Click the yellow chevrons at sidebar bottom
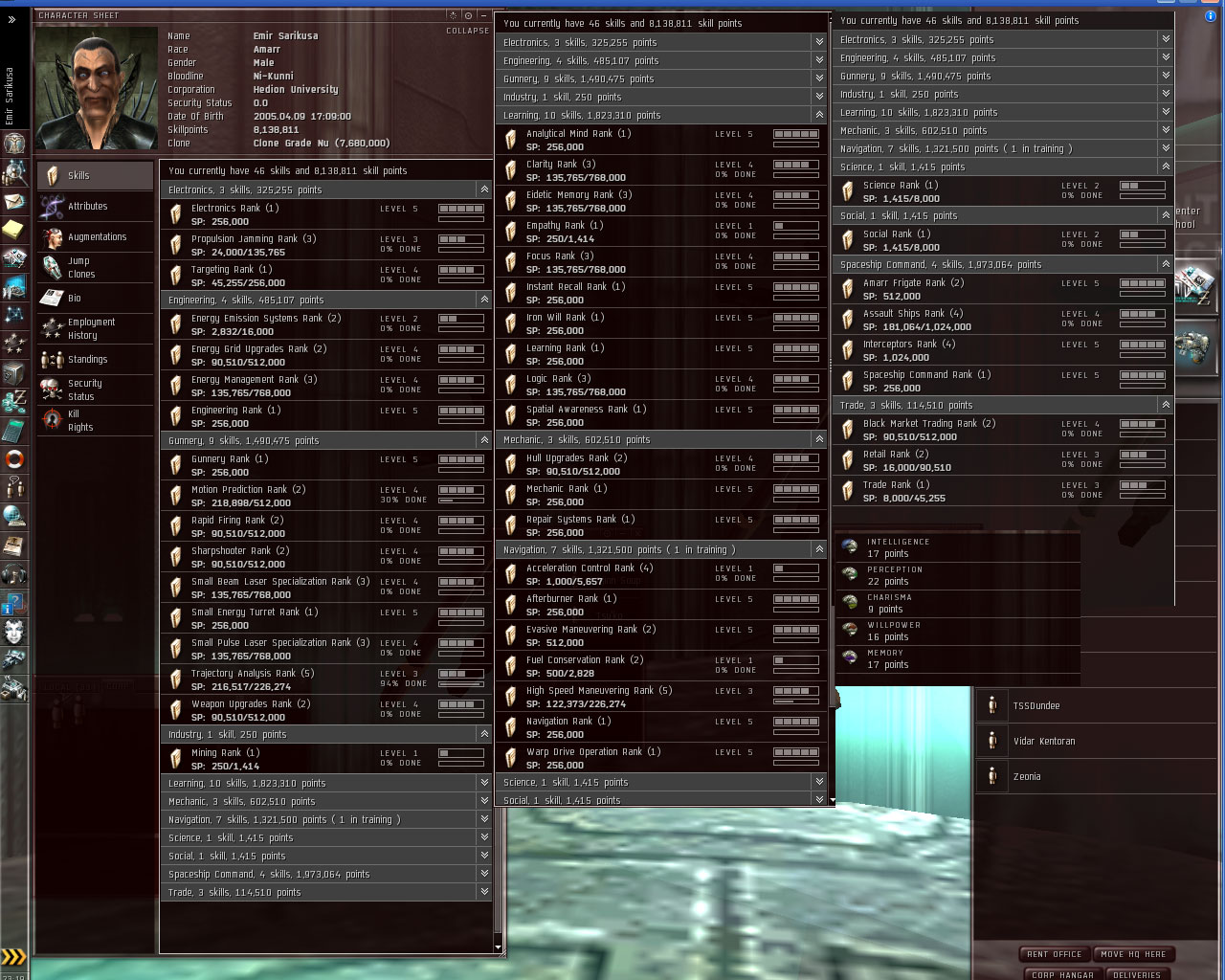The width and height of the screenshot is (1225, 980). pos(13,957)
